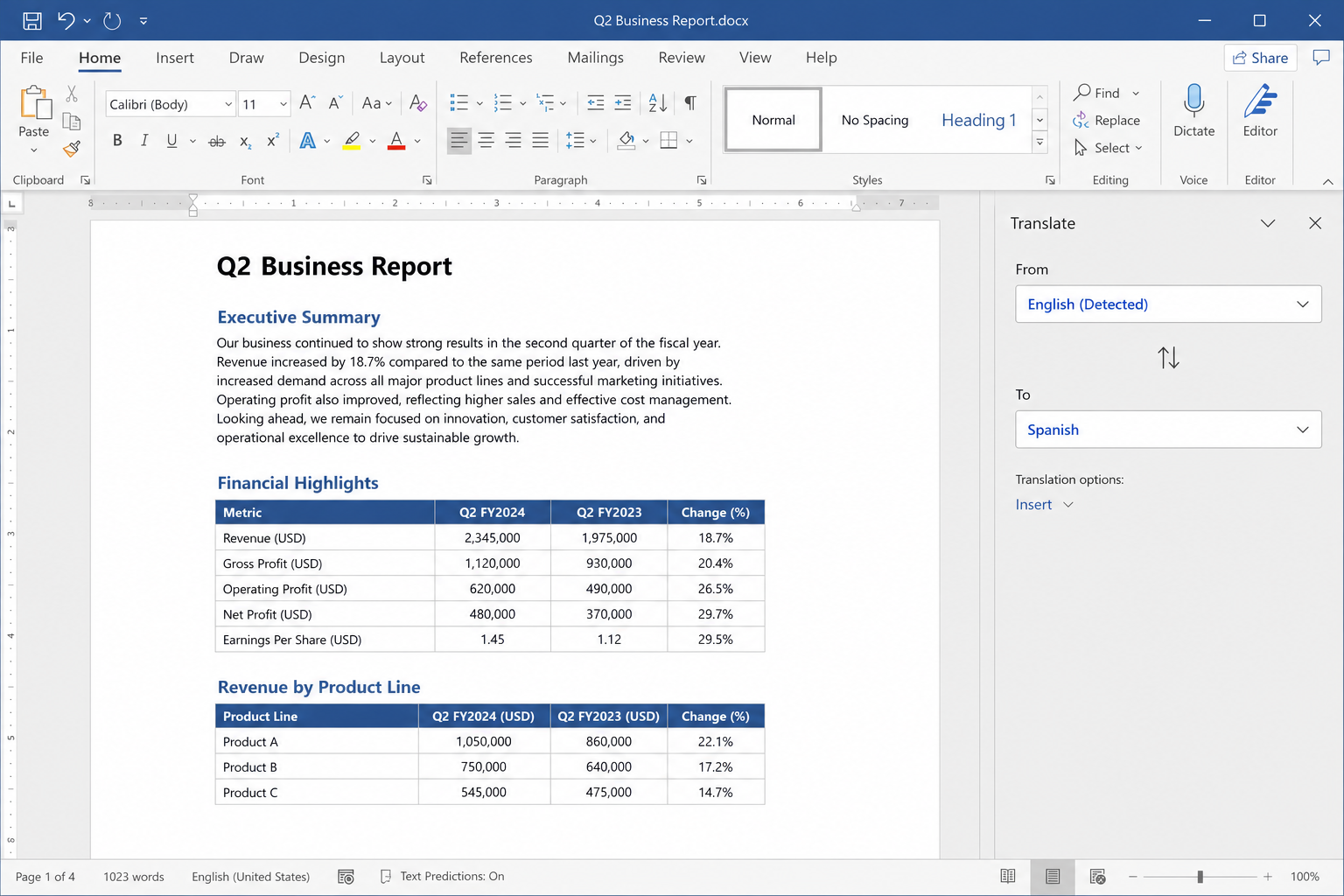Screen dimensions: 1344x896
Task: Open the Translate pane options chevron
Action: tap(1268, 223)
